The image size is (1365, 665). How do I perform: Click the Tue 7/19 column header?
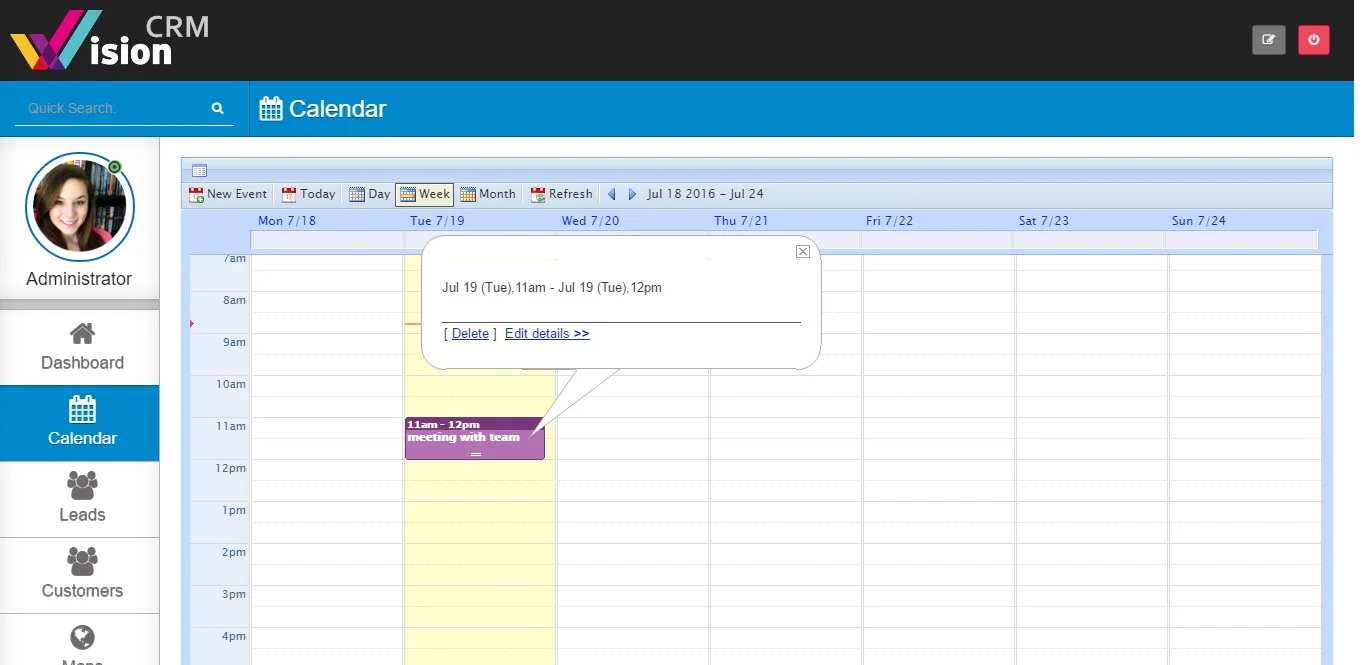437,221
